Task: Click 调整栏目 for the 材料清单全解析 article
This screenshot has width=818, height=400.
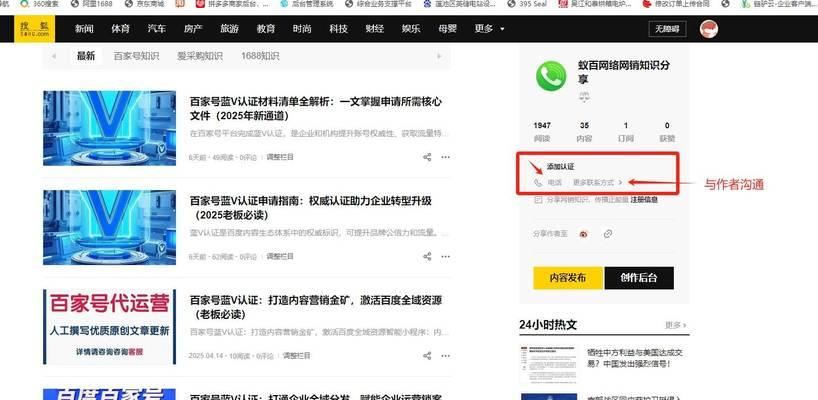Action: click(280, 157)
